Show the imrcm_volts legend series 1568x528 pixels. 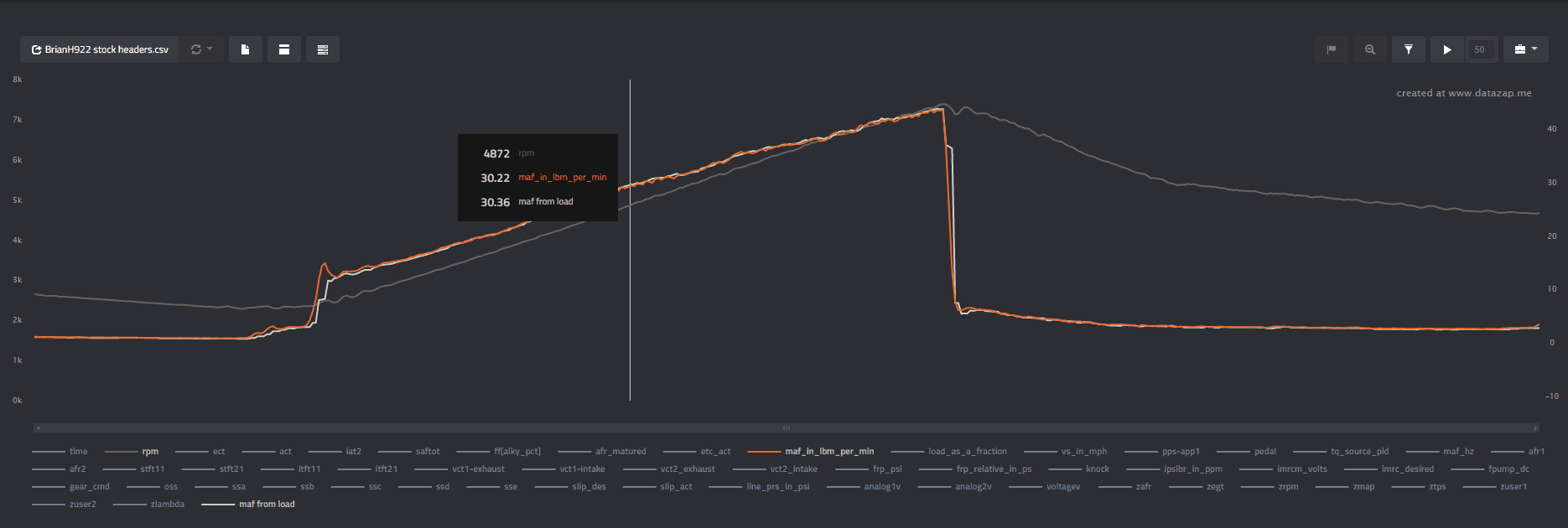(x=1284, y=469)
